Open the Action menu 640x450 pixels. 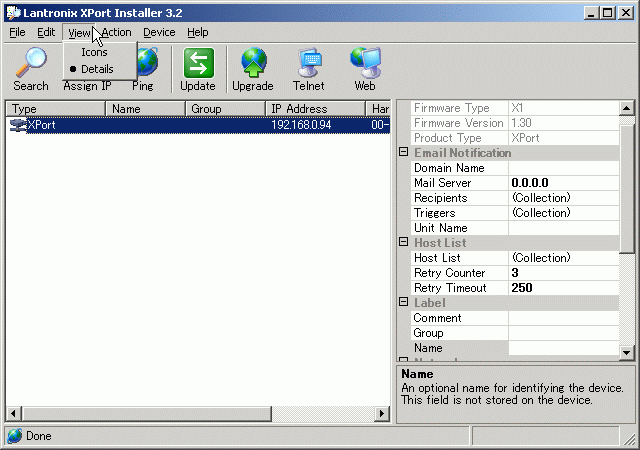click(x=117, y=32)
